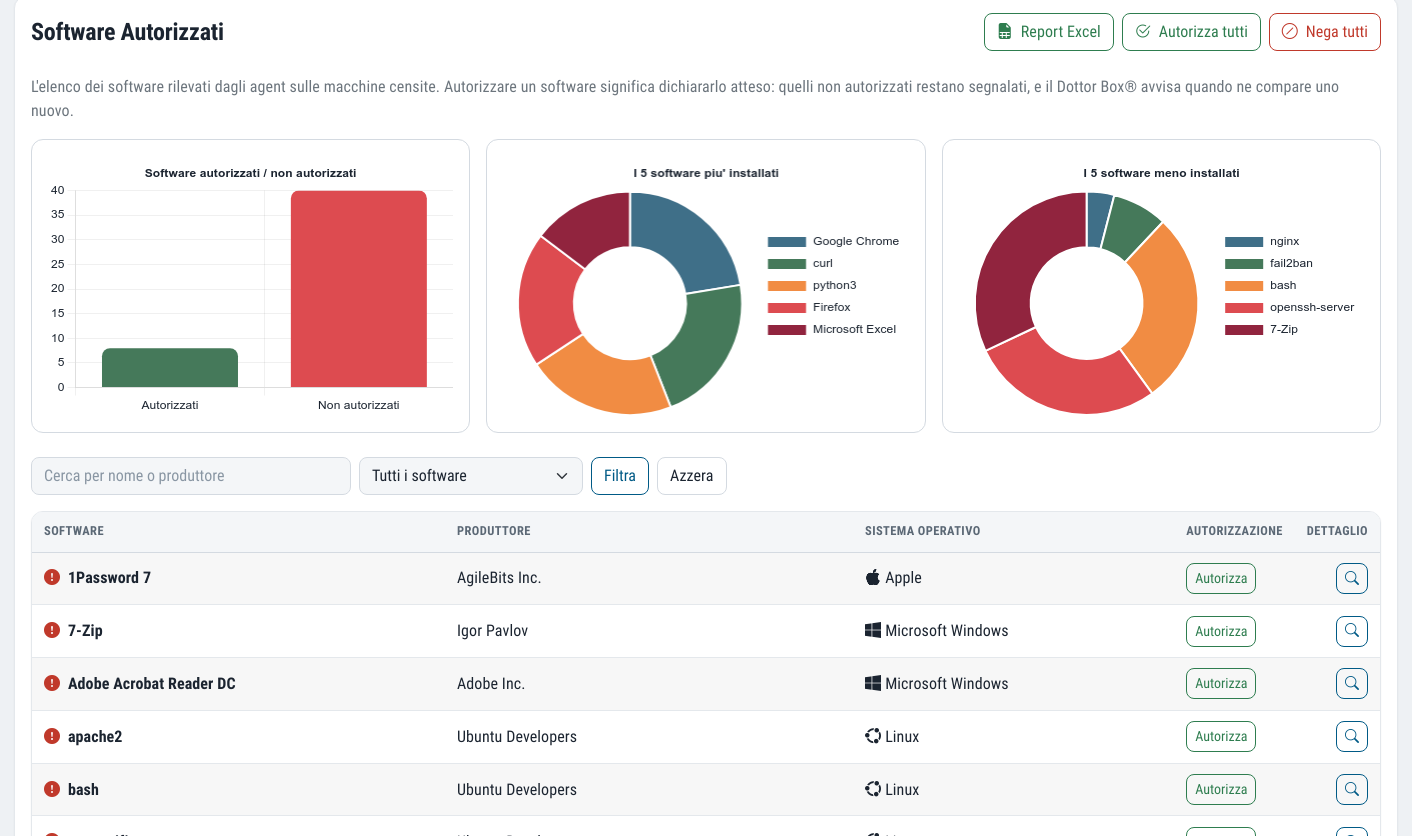Click Nega tutti button

tap(1325, 32)
